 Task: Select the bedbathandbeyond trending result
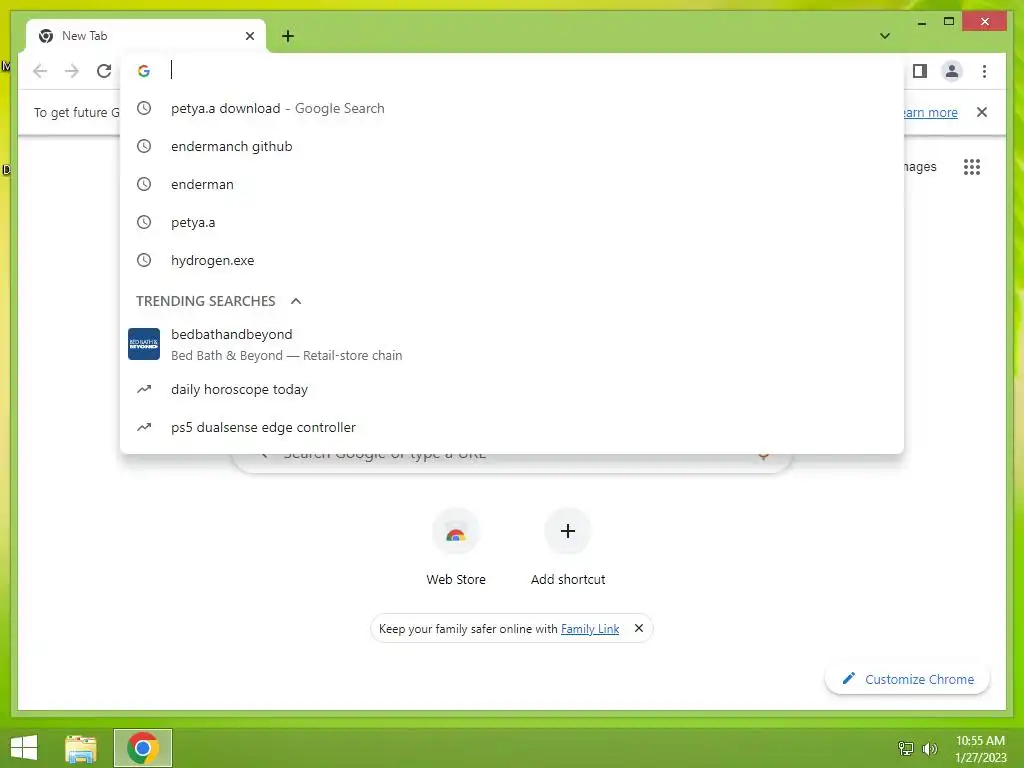click(x=512, y=344)
